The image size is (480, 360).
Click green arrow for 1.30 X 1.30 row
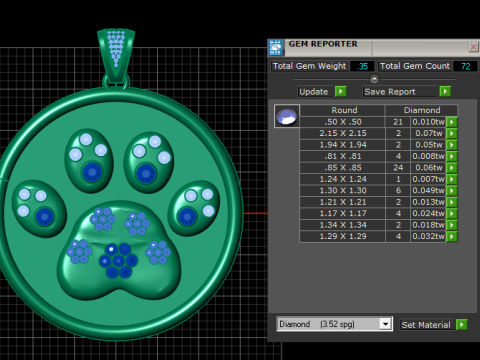(452, 191)
